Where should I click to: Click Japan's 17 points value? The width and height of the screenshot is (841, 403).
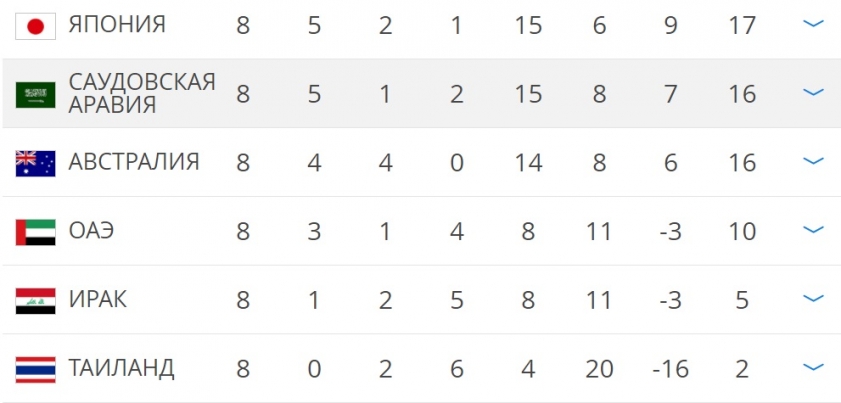[x=742, y=26]
